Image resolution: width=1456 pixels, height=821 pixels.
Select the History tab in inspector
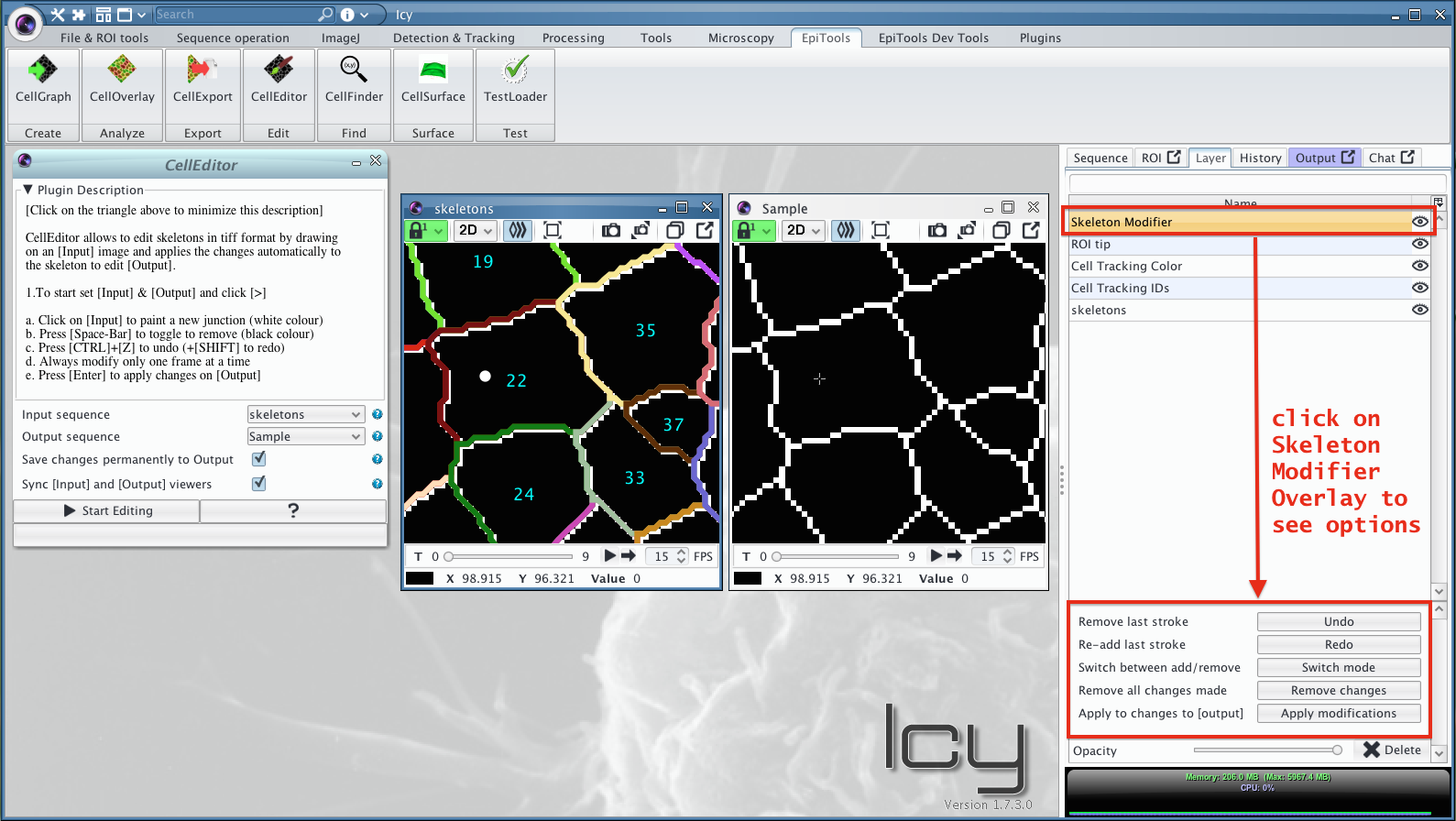click(1261, 158)
